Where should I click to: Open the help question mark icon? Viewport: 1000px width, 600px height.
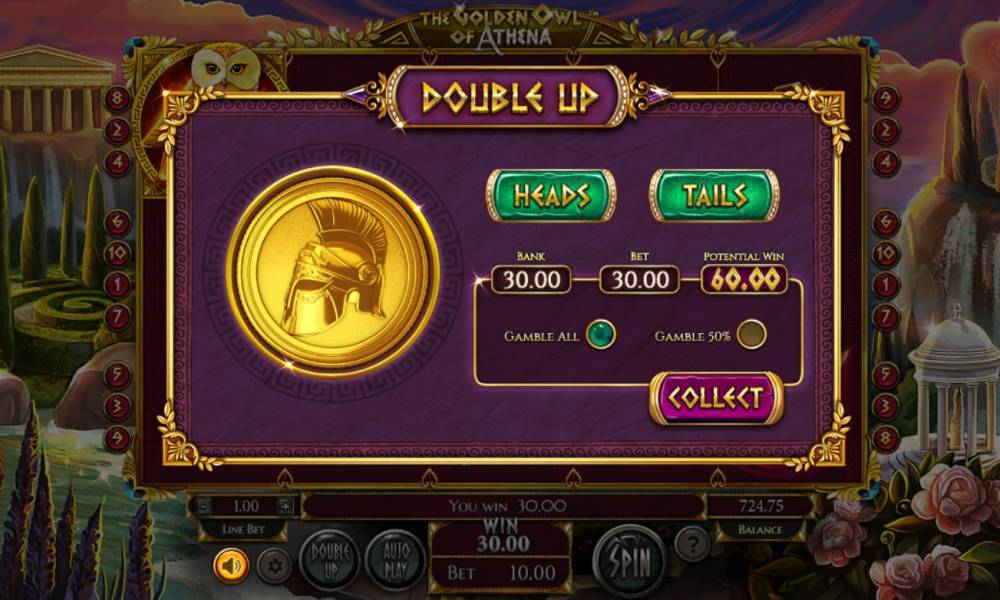[692, 544]
